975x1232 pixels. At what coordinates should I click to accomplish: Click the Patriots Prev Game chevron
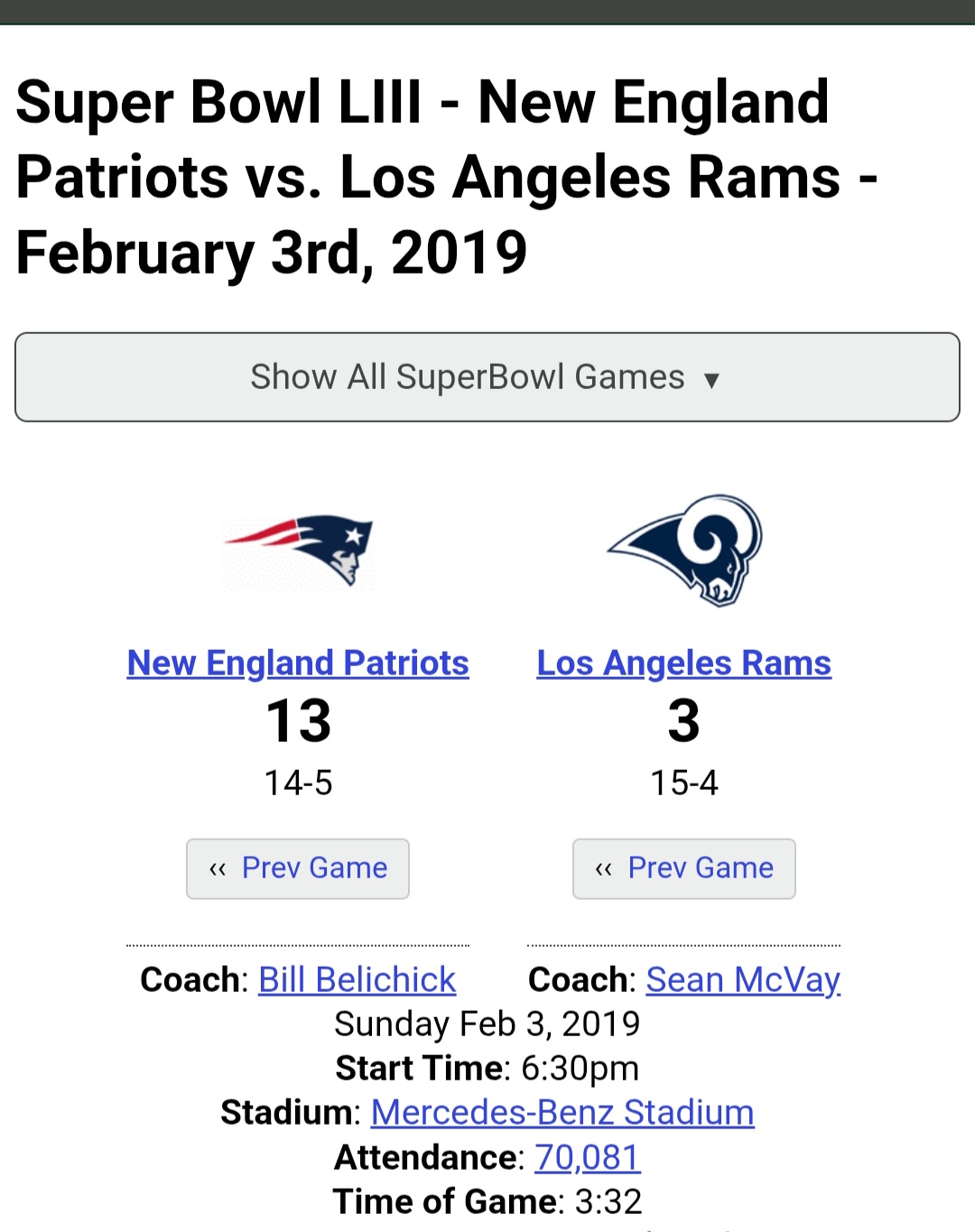(x=218, y=869)
